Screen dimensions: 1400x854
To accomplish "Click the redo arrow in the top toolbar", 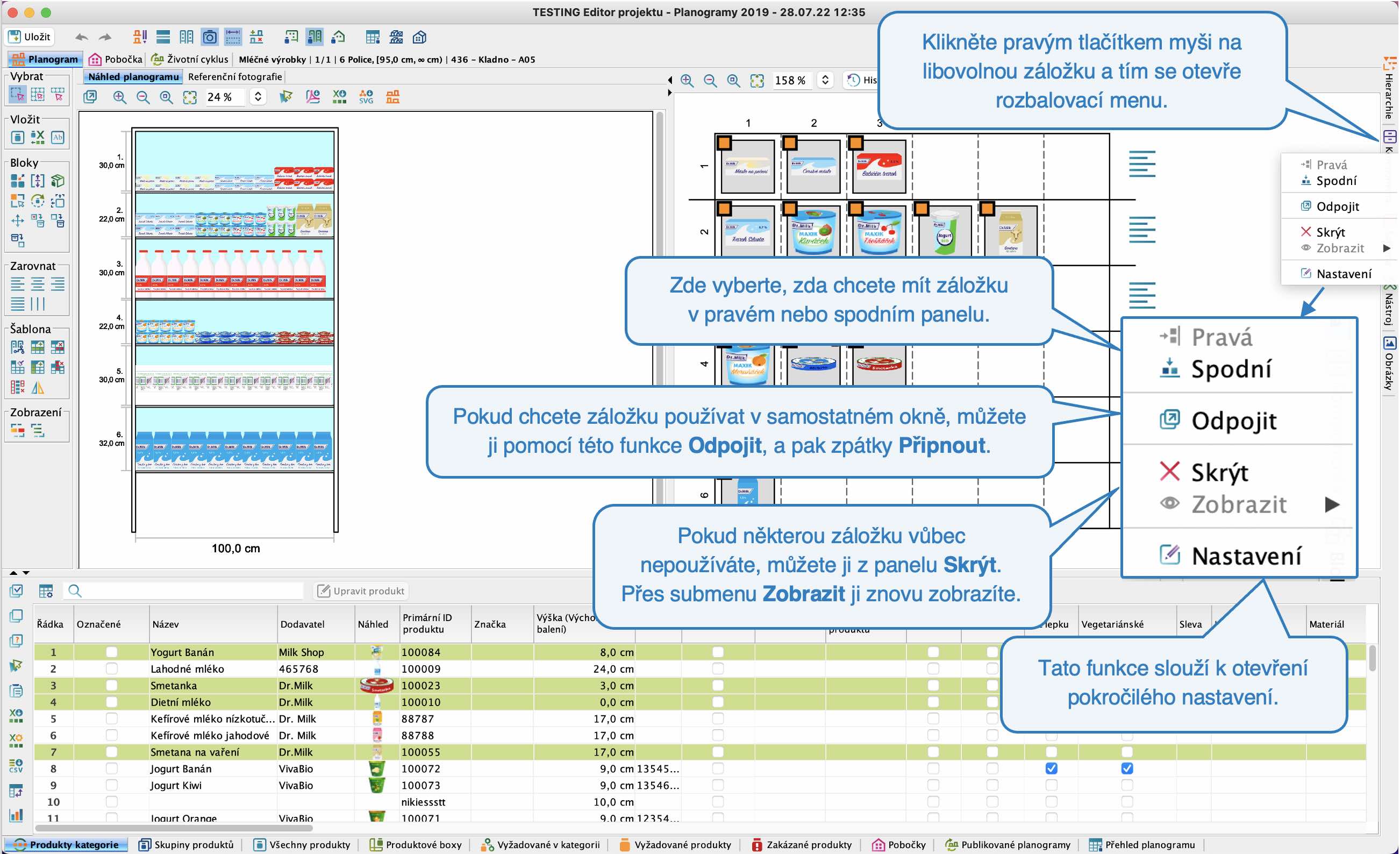I will click(105, 38).
